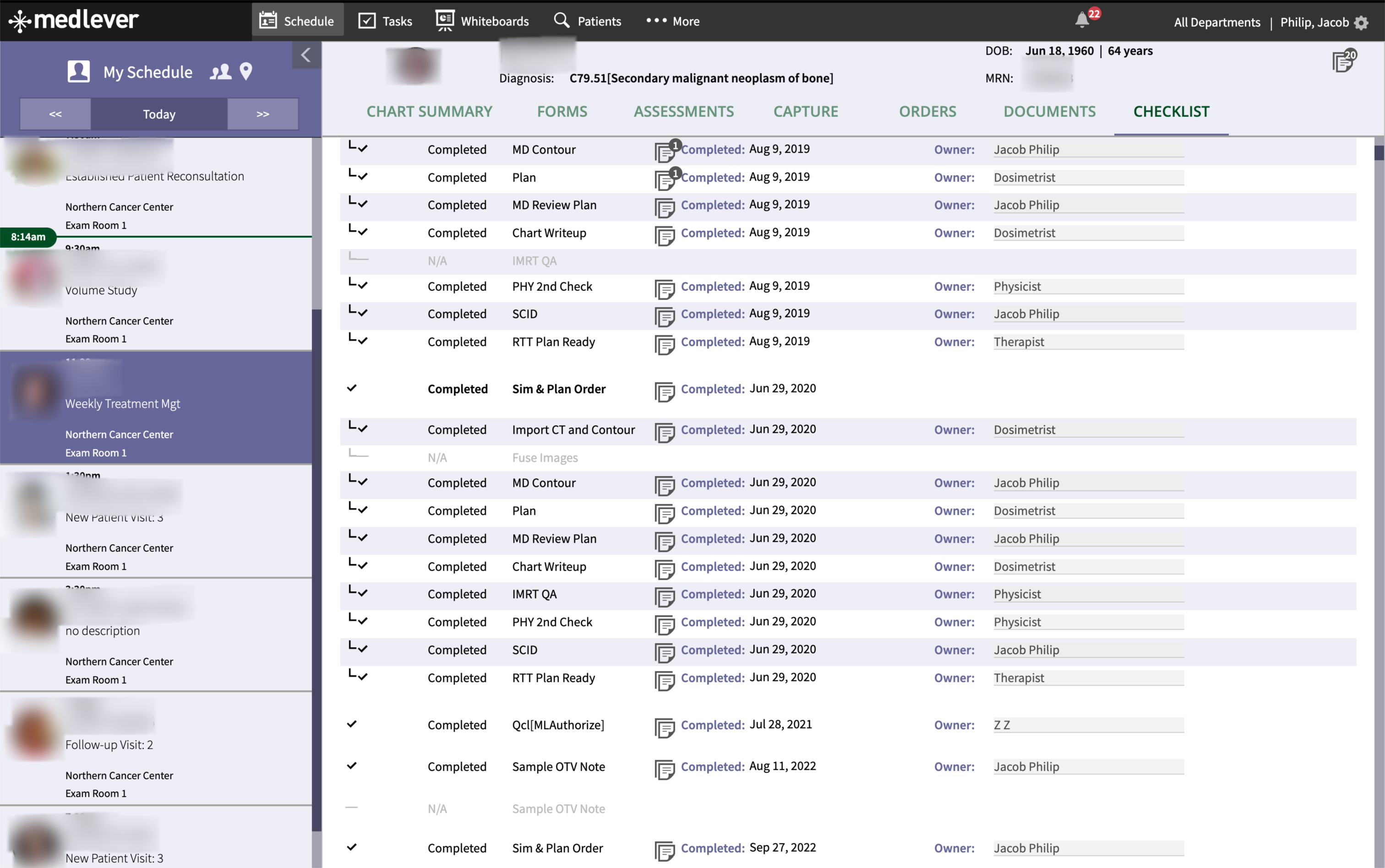Select Follow-up Visit: 2 appointment
The height and width of the screenshot is (868, 1385).
click(156, 749)
